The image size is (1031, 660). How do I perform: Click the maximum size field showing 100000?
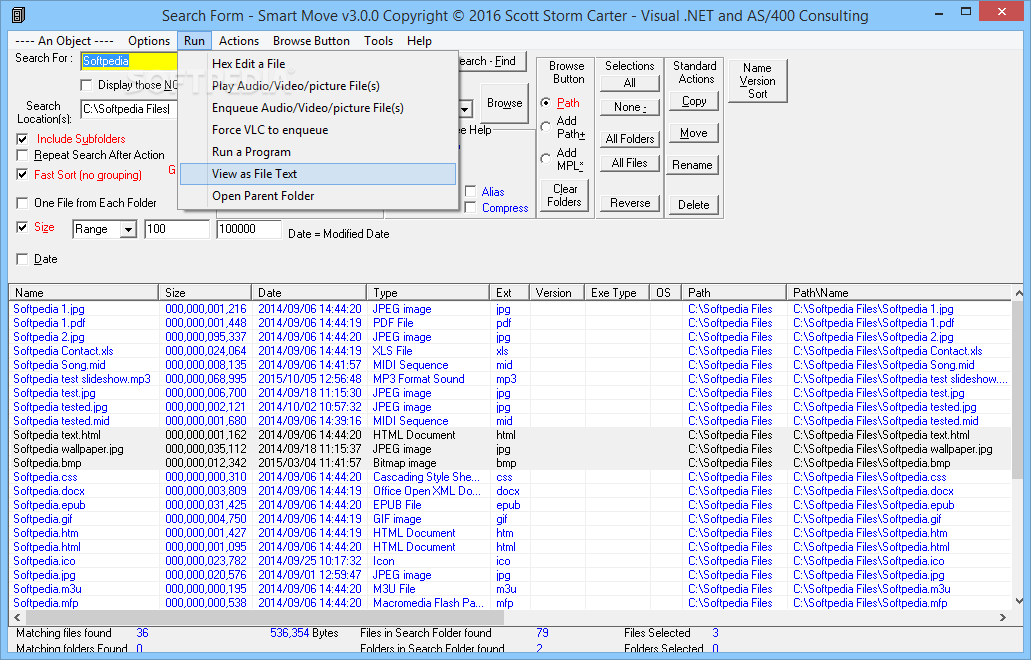coord(249,229)
